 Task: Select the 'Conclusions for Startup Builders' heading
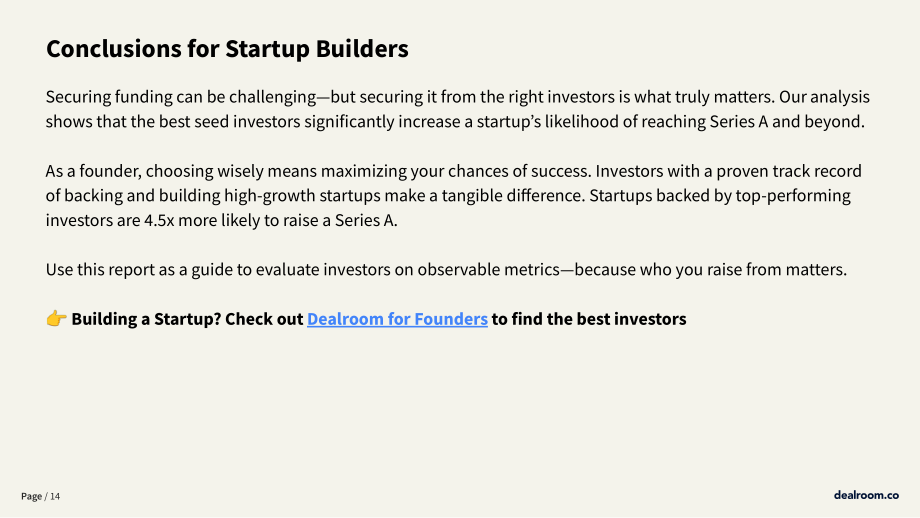click(x=227, y=49)
